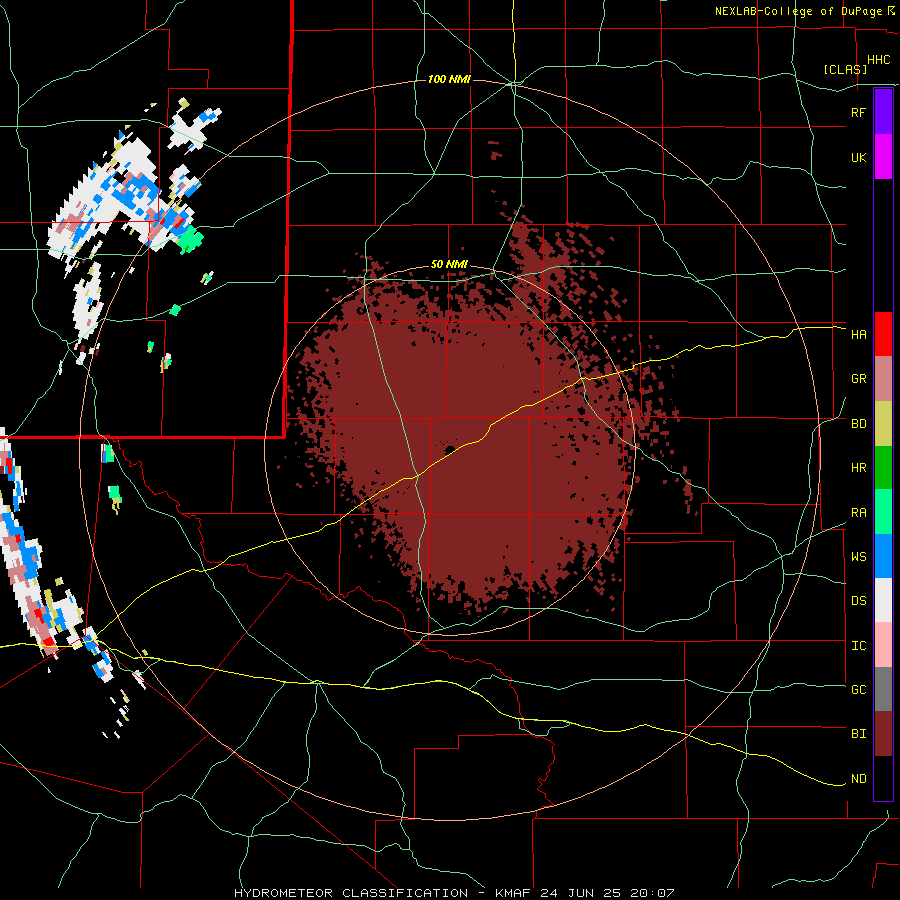Click the HHC product label
Image resolution: width=900 pixels, height=900 pixels.
pyautogui.click(x=878, y=60)
